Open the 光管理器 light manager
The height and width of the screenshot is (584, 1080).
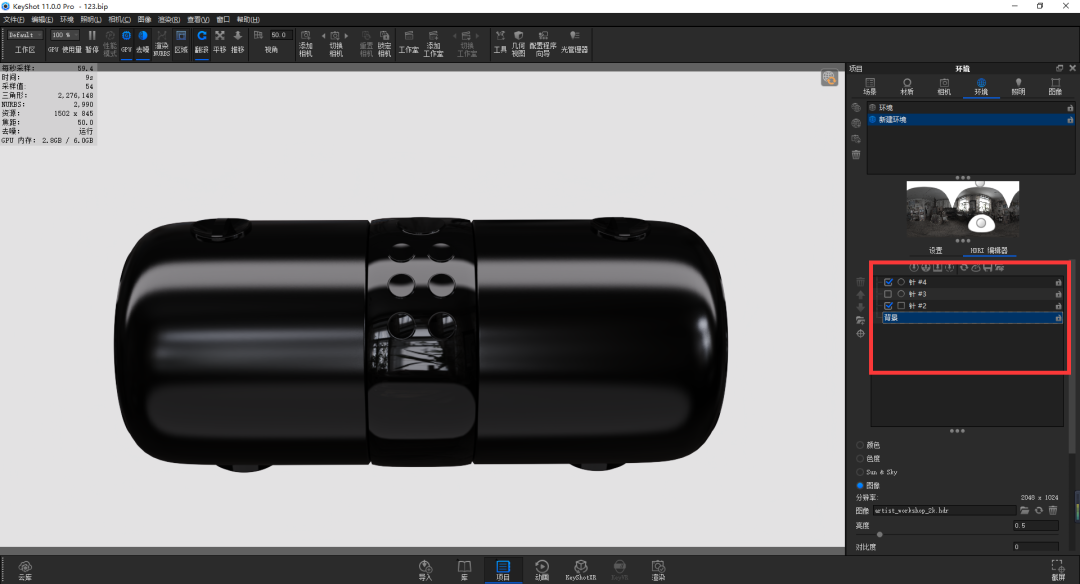click(574, 42)
